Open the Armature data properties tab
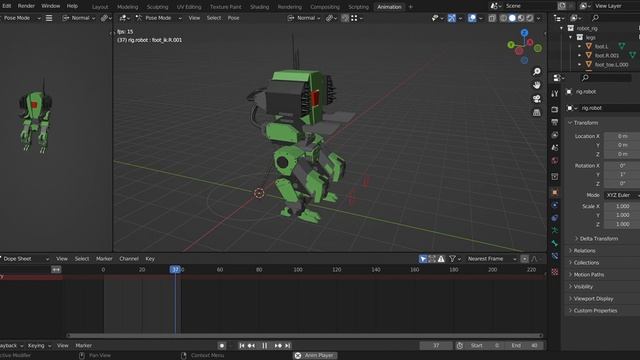640x360 pixels. (x=555, y=231)
